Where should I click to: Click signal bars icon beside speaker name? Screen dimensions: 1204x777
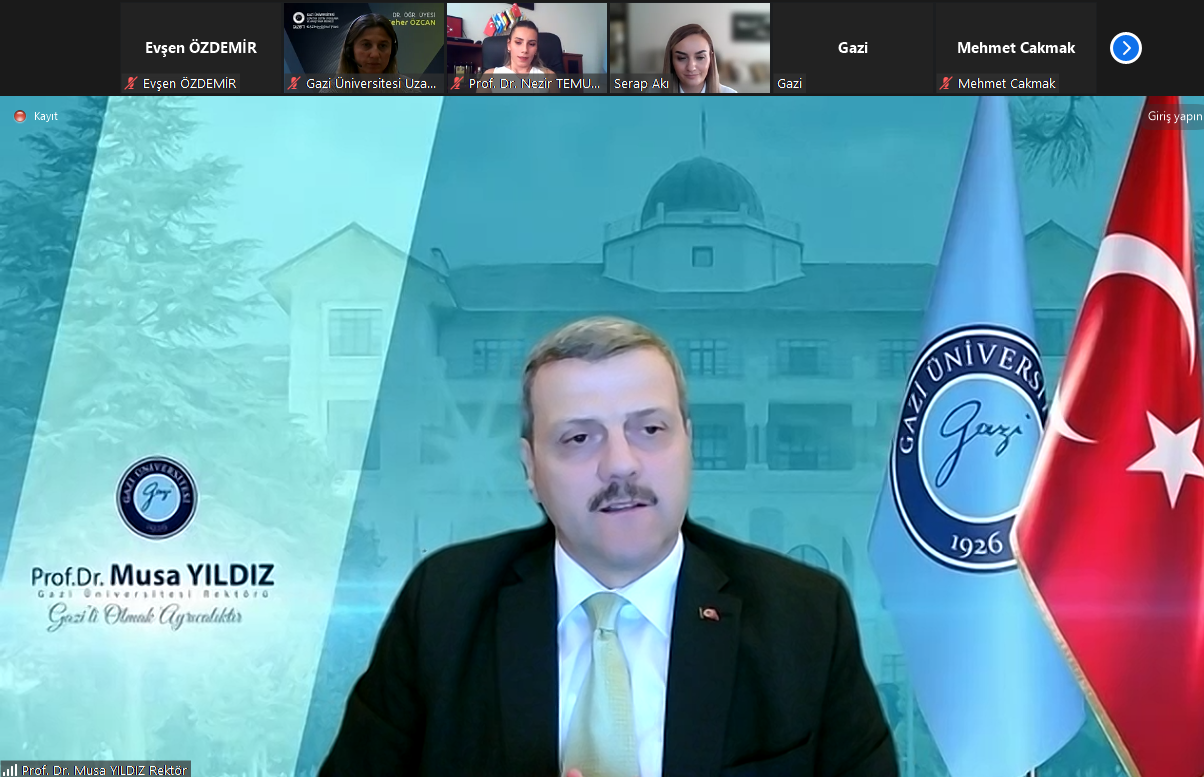tap(10, 770)
